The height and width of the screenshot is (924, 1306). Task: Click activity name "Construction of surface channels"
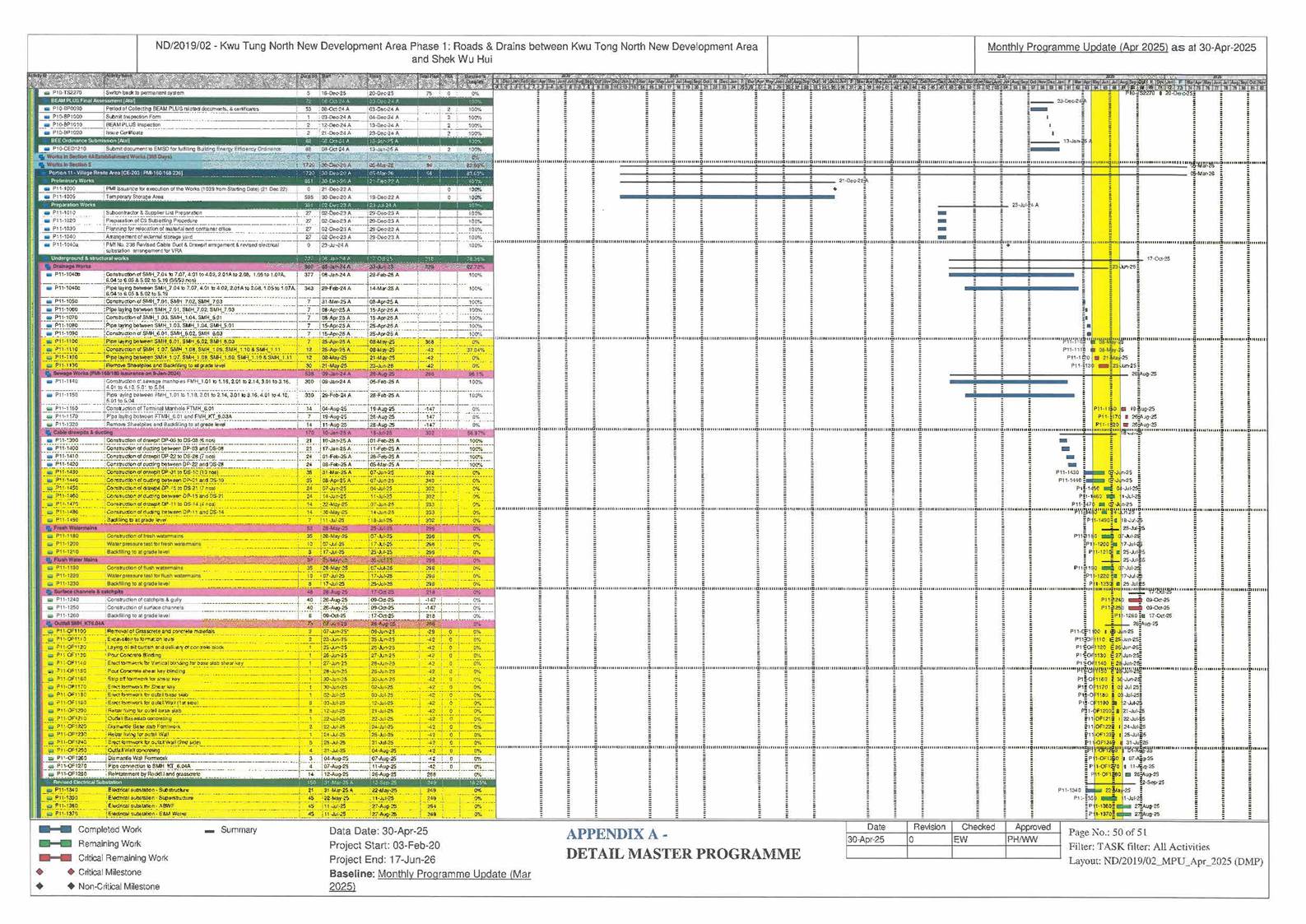coord(145,608)
